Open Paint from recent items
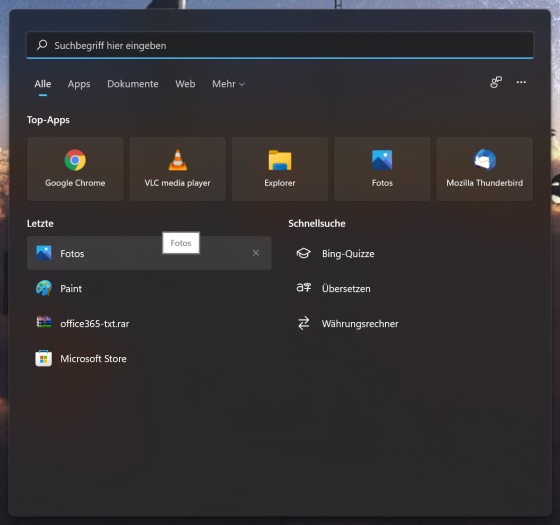The image size is (560, 525). pos(149,288)
